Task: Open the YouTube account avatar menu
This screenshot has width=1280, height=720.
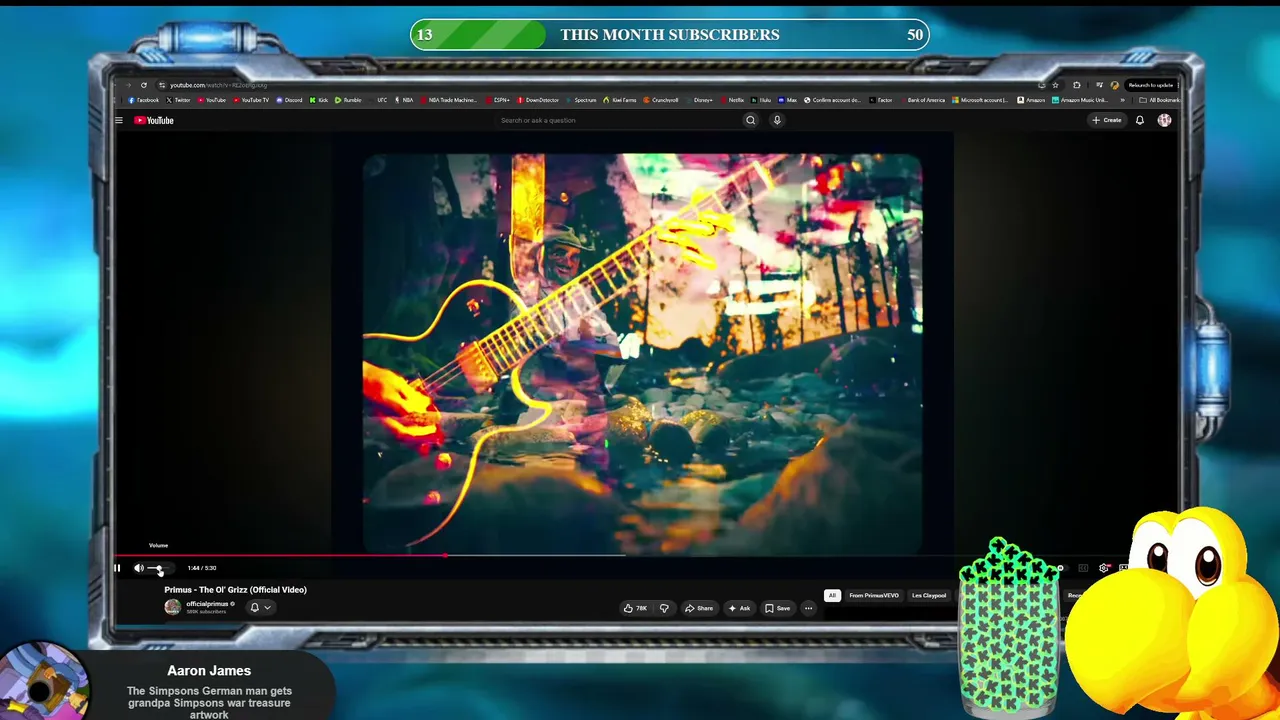Action: (1164, 120)
